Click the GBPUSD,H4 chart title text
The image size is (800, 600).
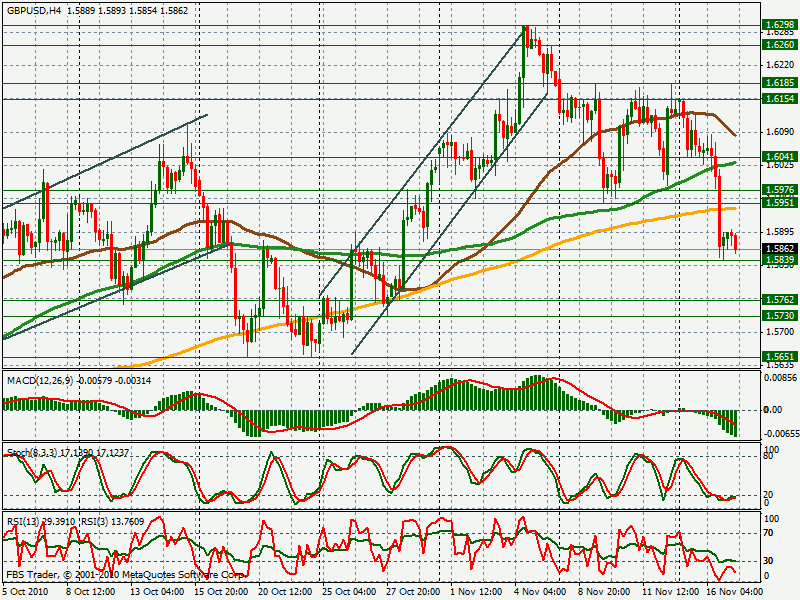point(34,10)
